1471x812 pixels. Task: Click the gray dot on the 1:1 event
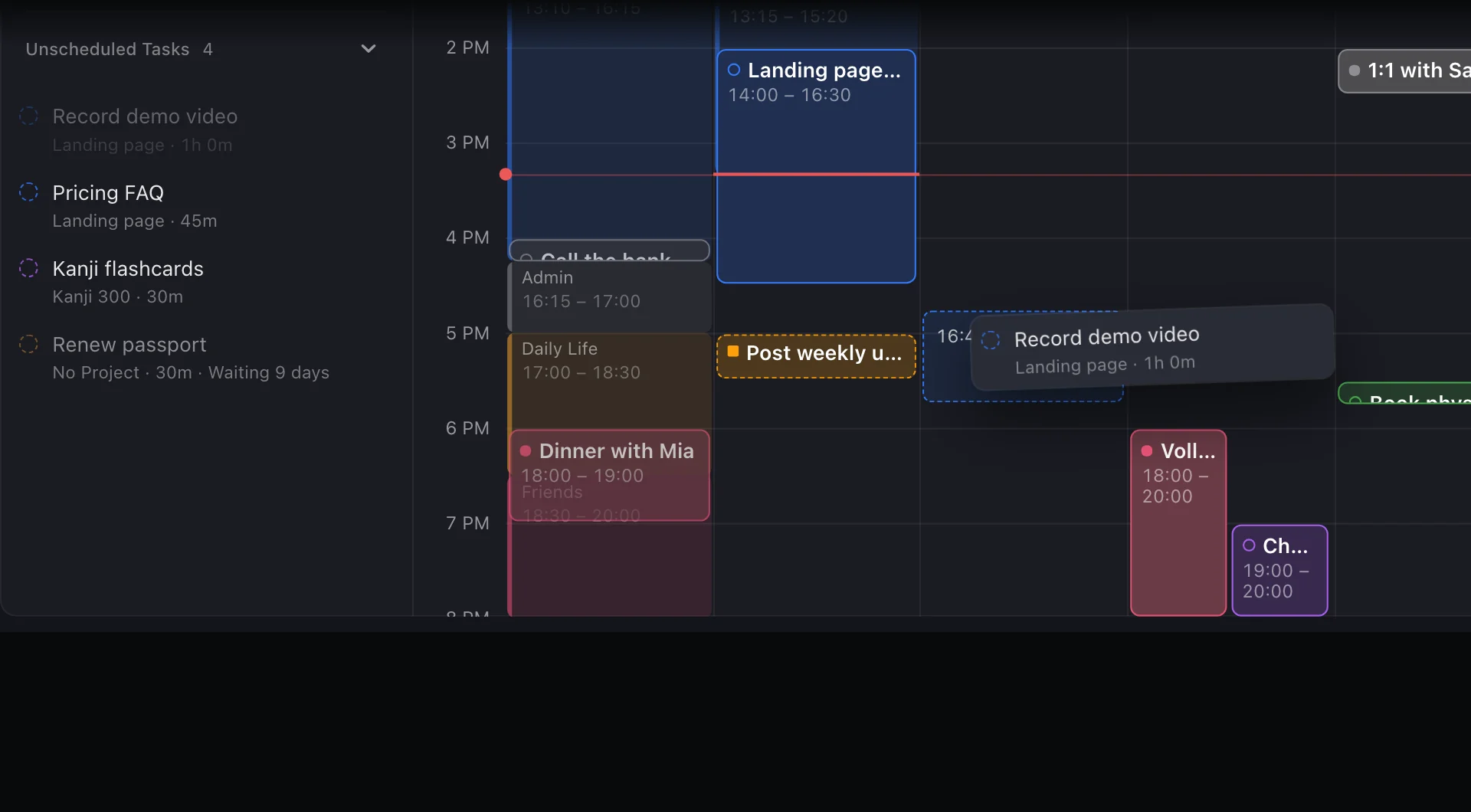coord(1355,70)
